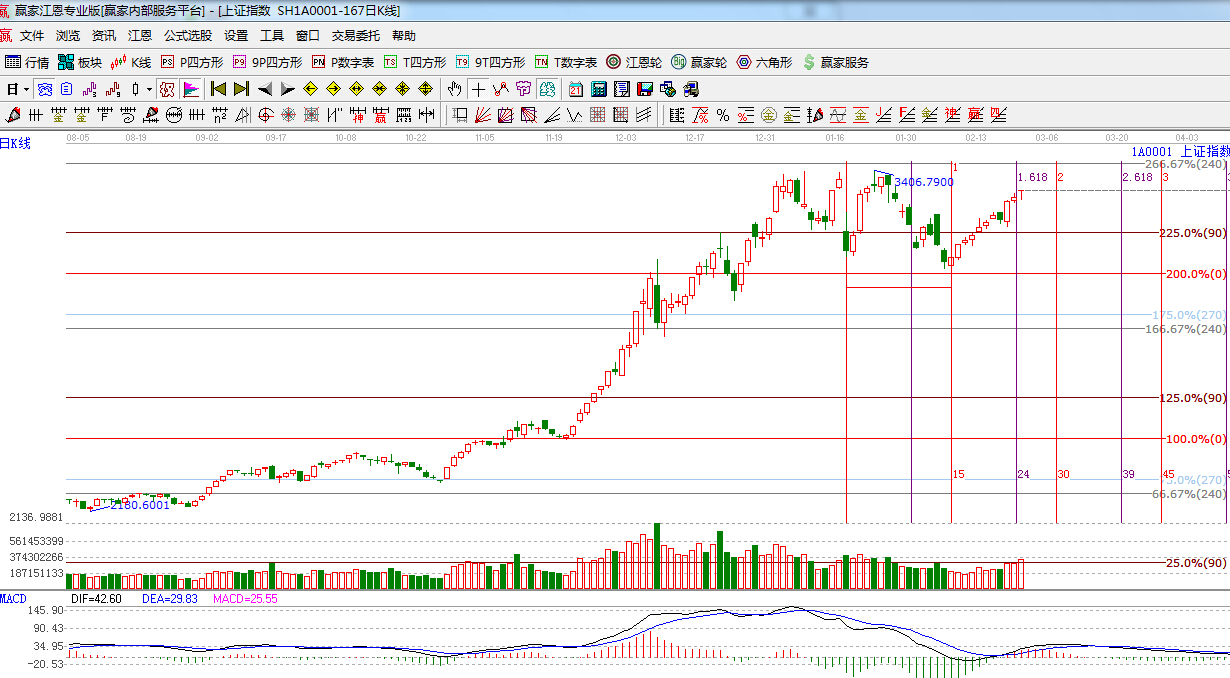
Task: Open the 公式选股 menu
Action: (188, 36)
